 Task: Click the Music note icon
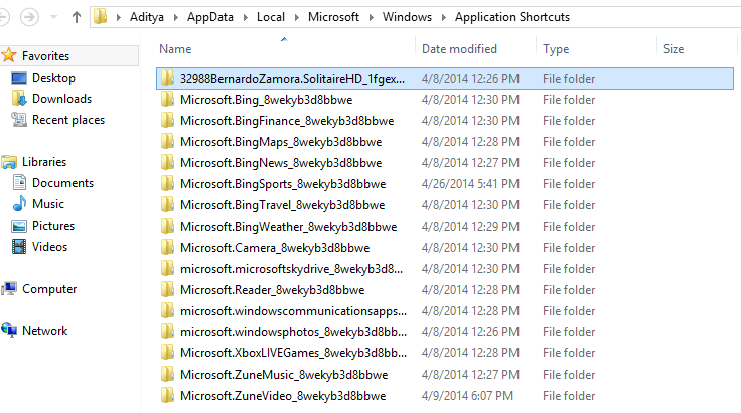pos(19,203)
